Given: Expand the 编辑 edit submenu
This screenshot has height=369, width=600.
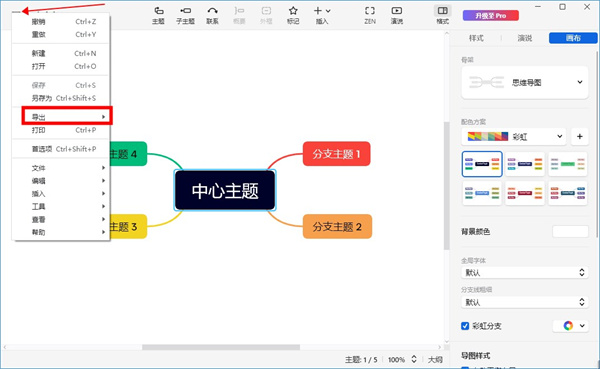Looking at the screenshot, I should (x=61, y=181).
